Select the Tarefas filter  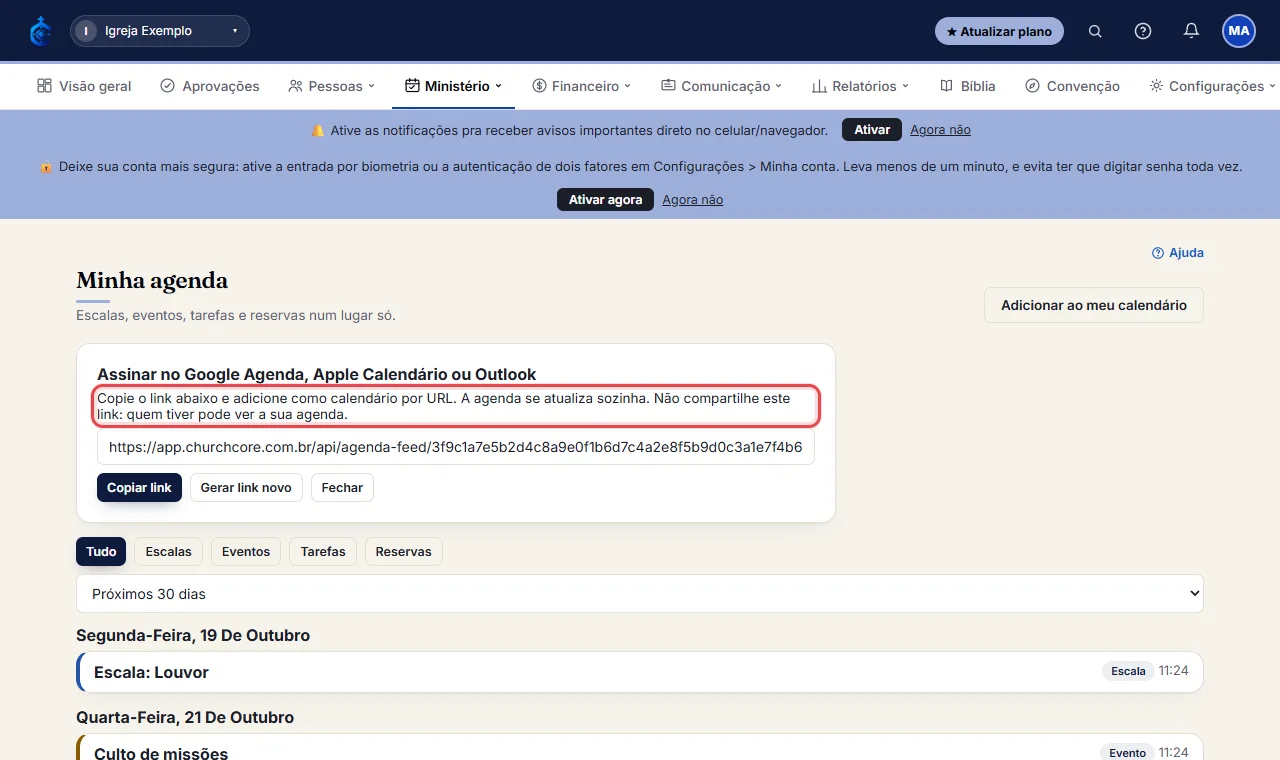(x=323, y=552)
